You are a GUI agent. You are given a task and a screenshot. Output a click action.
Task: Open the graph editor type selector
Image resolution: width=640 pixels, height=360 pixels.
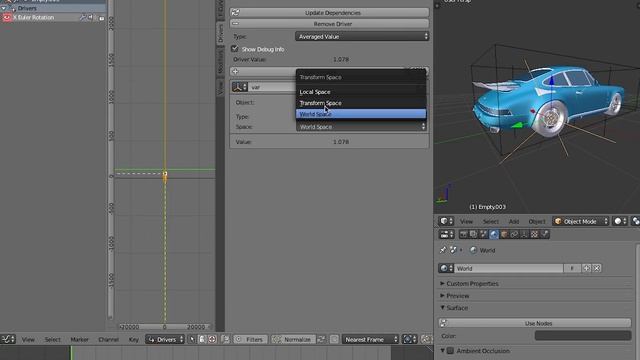click(x=8, y=339)
